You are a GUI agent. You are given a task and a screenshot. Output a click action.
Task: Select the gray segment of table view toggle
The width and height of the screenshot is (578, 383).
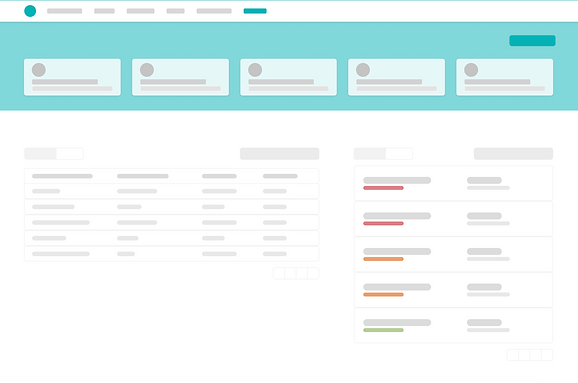[41, 154]
